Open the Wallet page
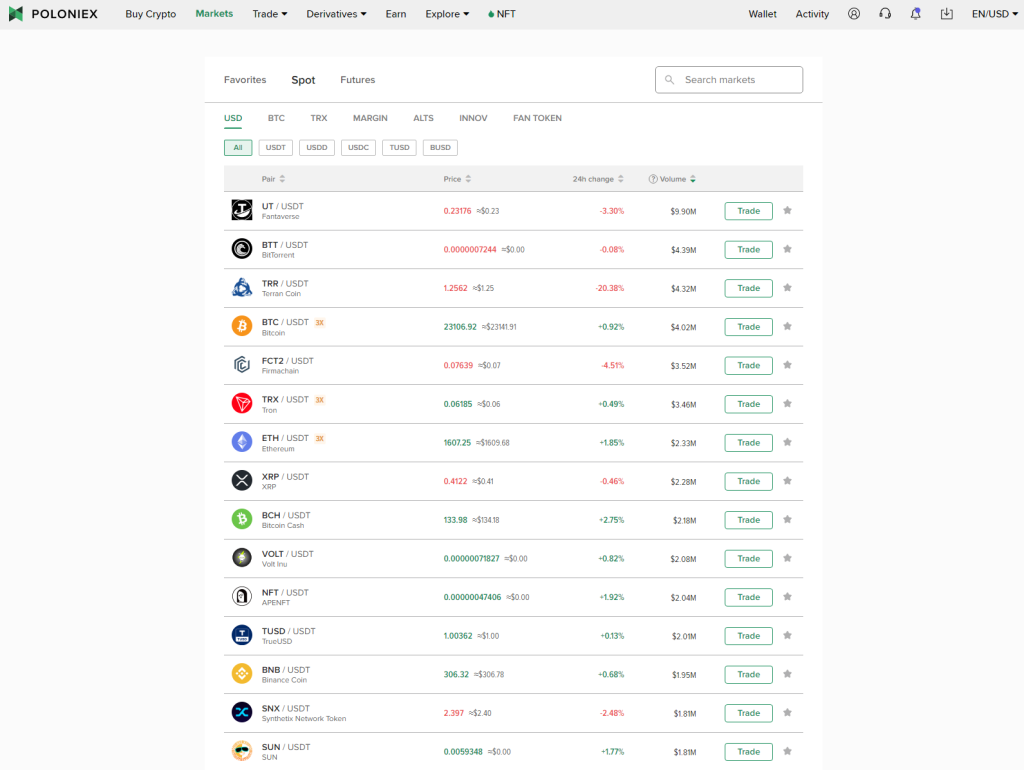The height and width of the screenshot is (770, 1024). click(x=763, y=14)
